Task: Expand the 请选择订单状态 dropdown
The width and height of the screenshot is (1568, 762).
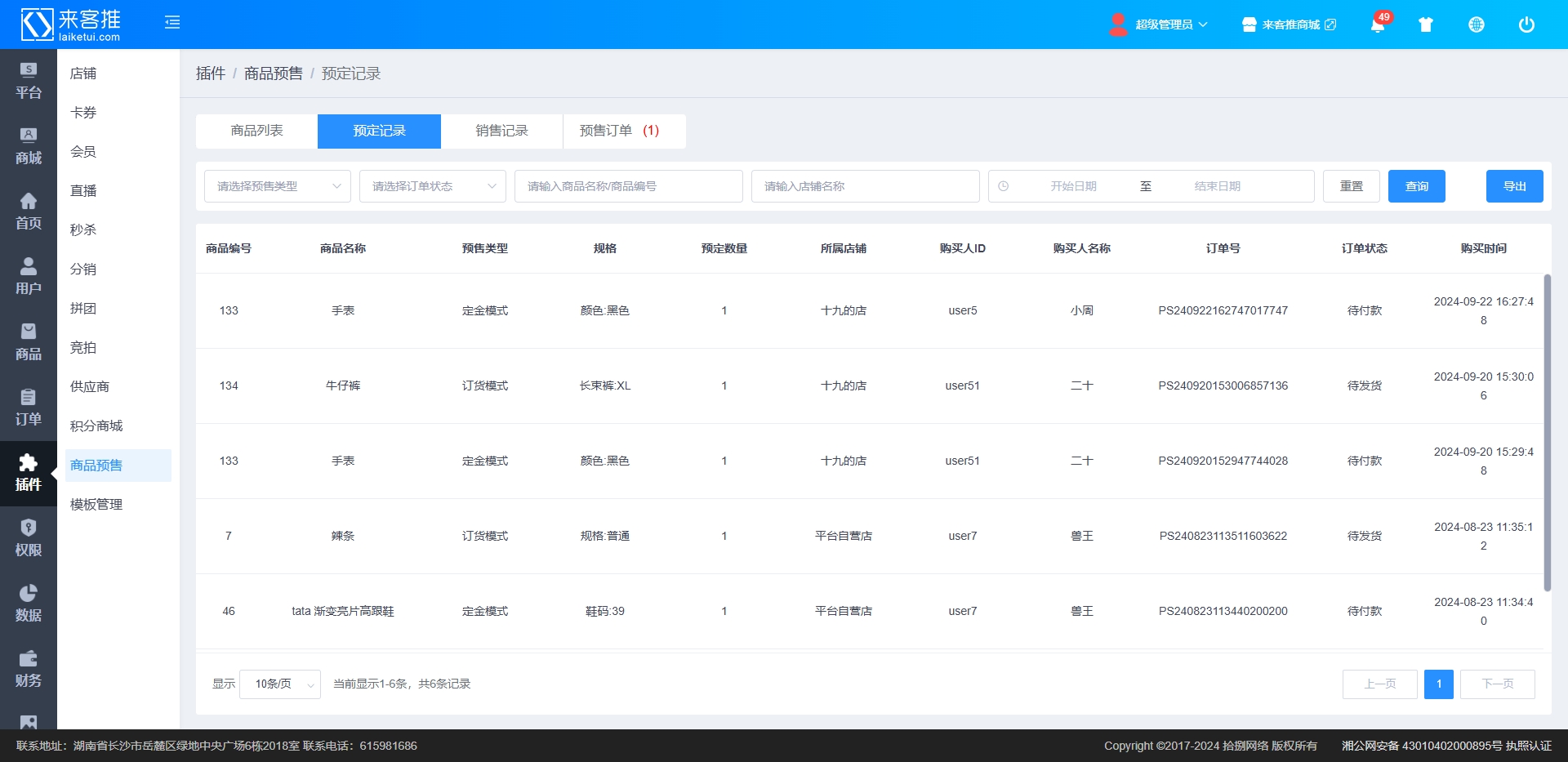Action: (433, 186)
